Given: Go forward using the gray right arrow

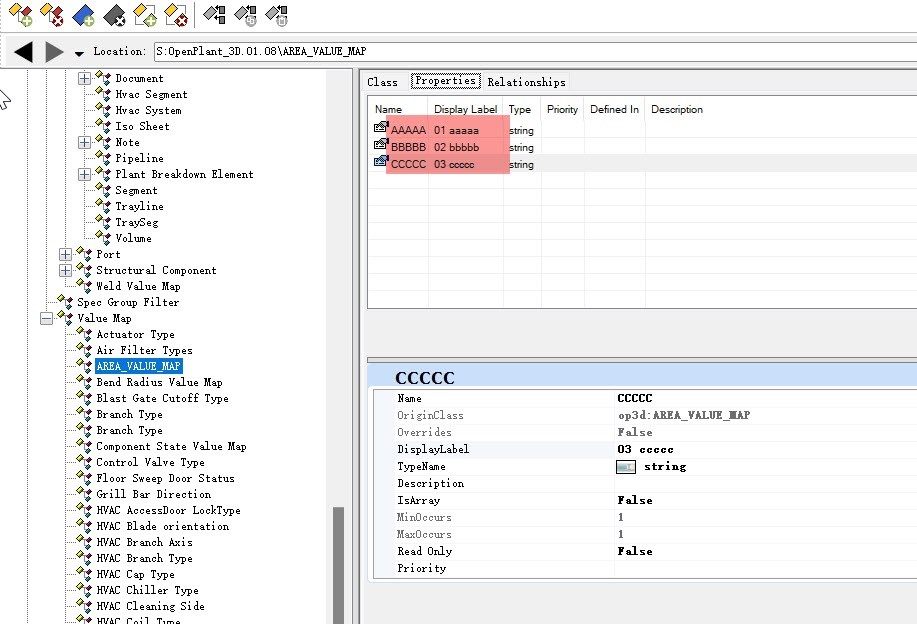Looking at the screenshot, I should pos(54,51).
